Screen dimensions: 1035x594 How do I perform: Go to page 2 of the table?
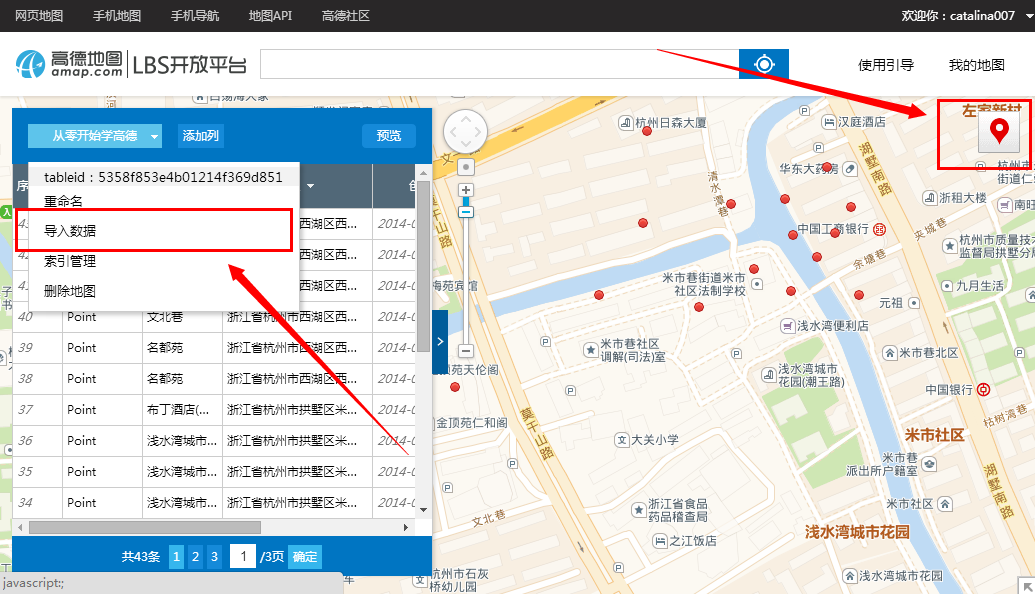[195, 556]
